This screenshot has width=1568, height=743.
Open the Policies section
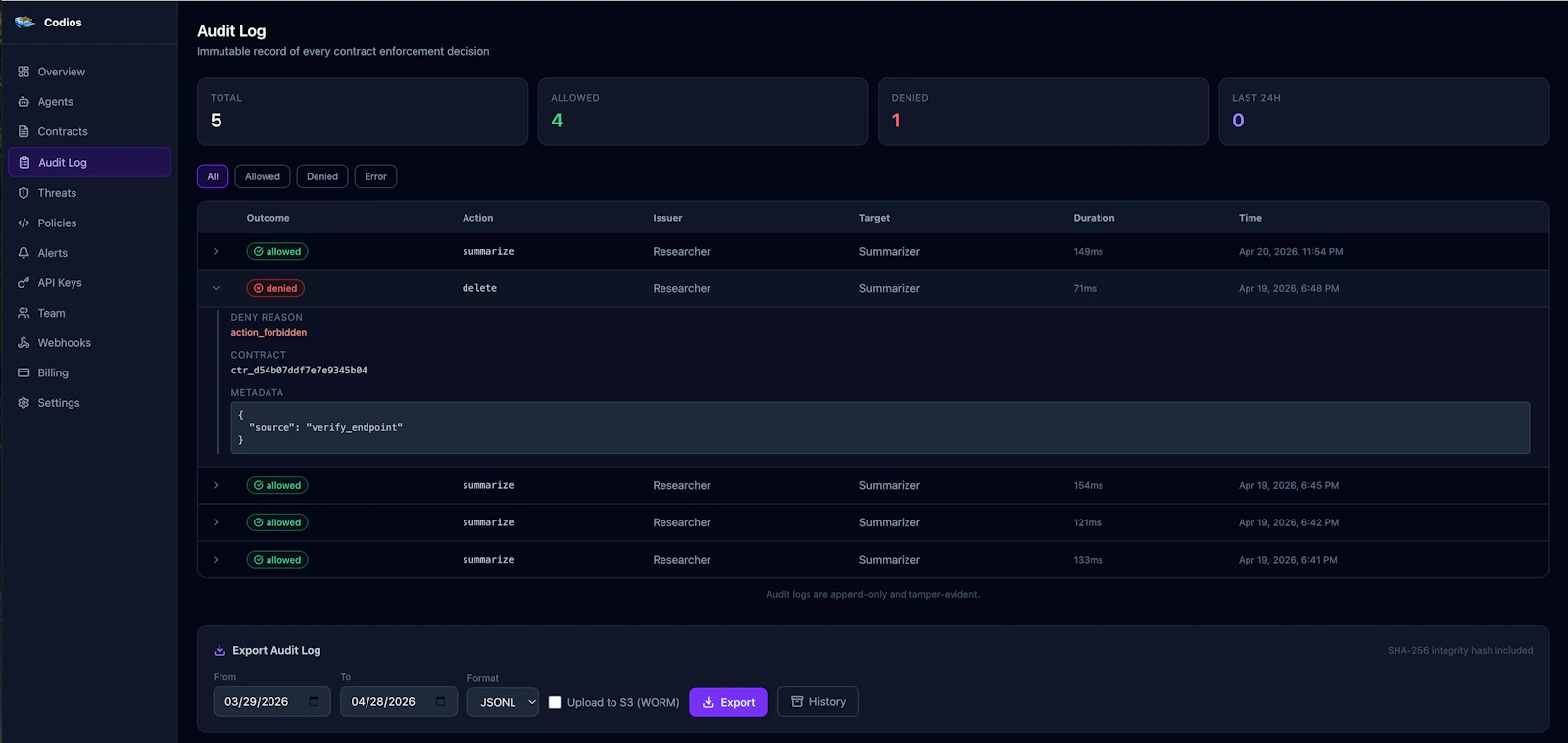pos(89,223)
